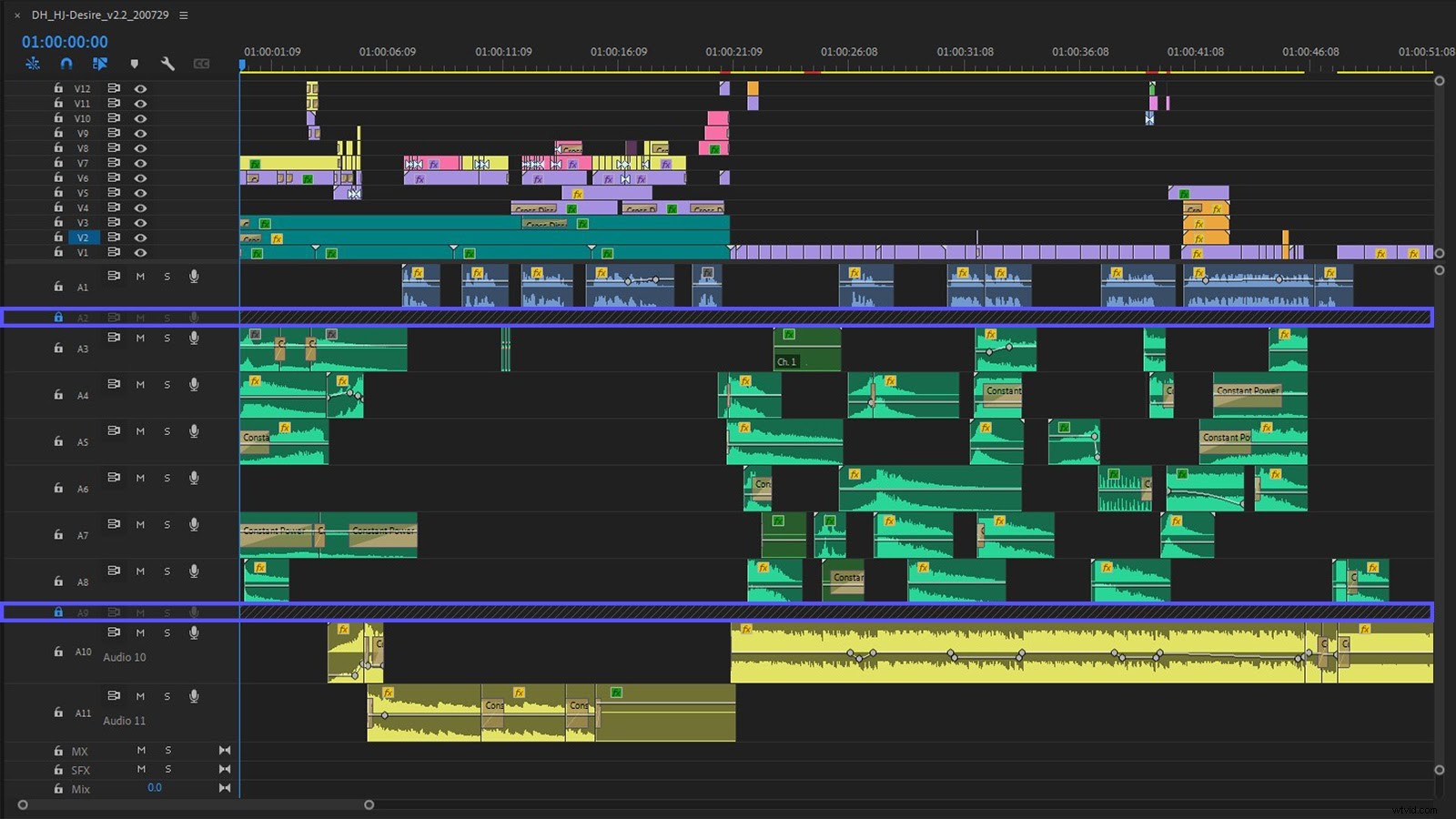Click the voice-over record mic on track A1
Image resolution: width=1456 pixels, height=819 pixels.
pyautogui.click(x=194, y=277)
